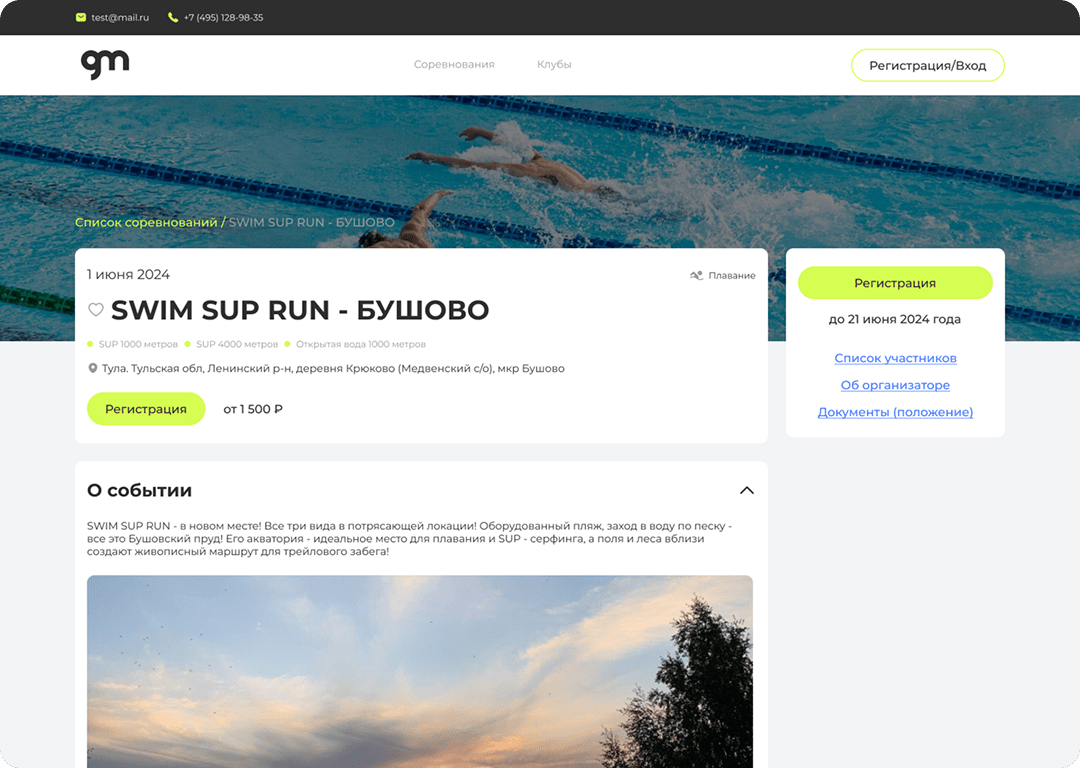Toggle the heart favorite icon

pos(96,310)
